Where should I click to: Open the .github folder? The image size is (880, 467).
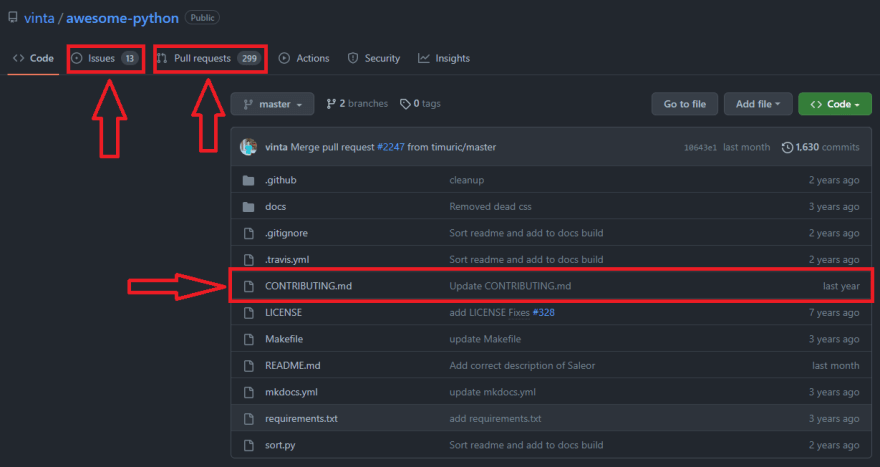[x=281, y=180]
